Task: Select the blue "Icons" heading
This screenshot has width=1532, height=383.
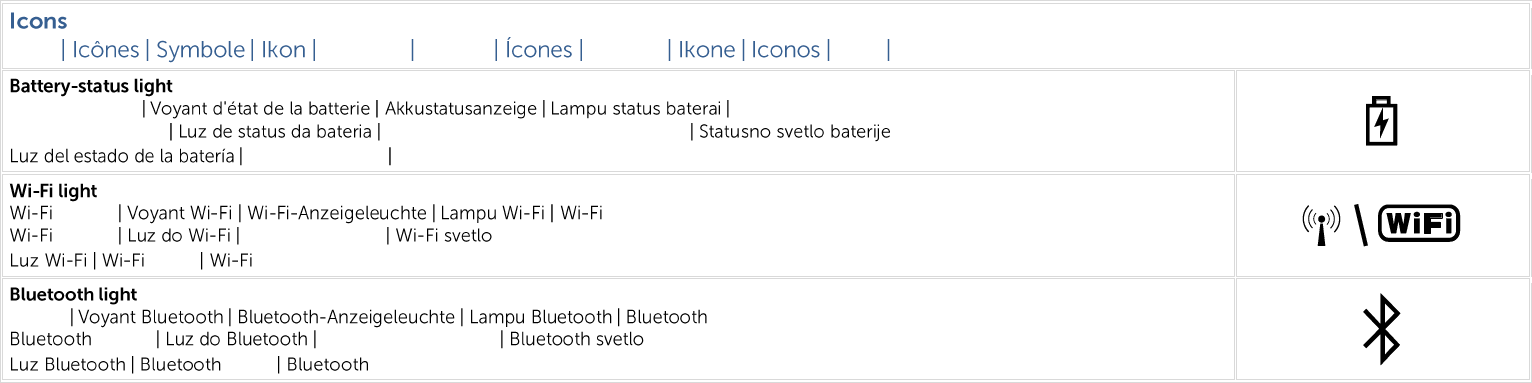Action: point(39,21)
